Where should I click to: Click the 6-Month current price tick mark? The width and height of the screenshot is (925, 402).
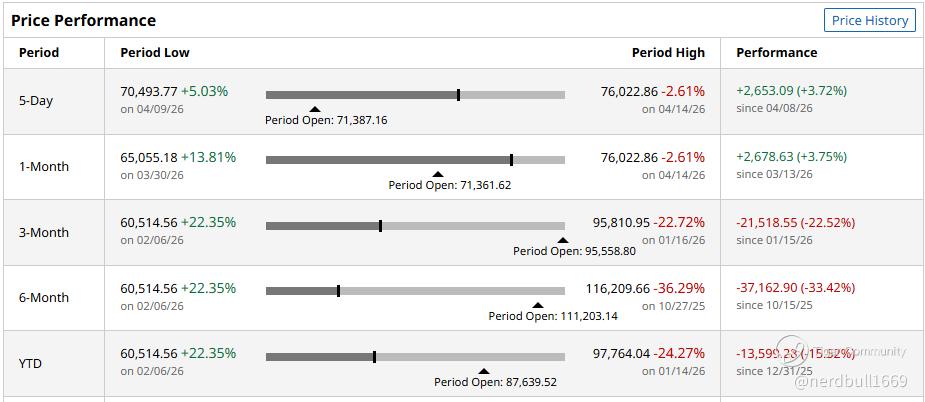[338, 291]
